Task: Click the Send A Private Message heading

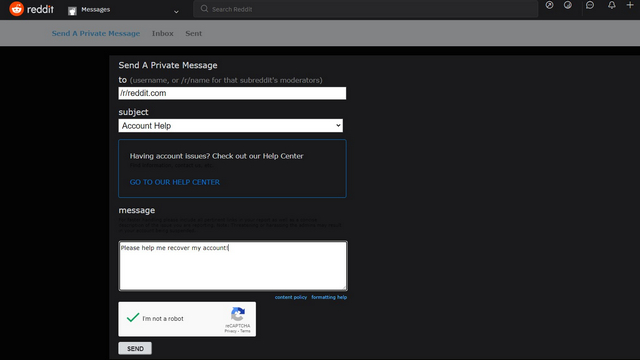Action: click(x=168, y=65)
